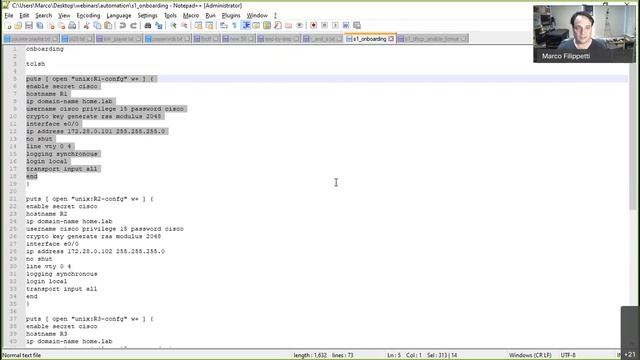Click the Close document toolbar icon
Screen dimensions: 640x360
point(51,26)
